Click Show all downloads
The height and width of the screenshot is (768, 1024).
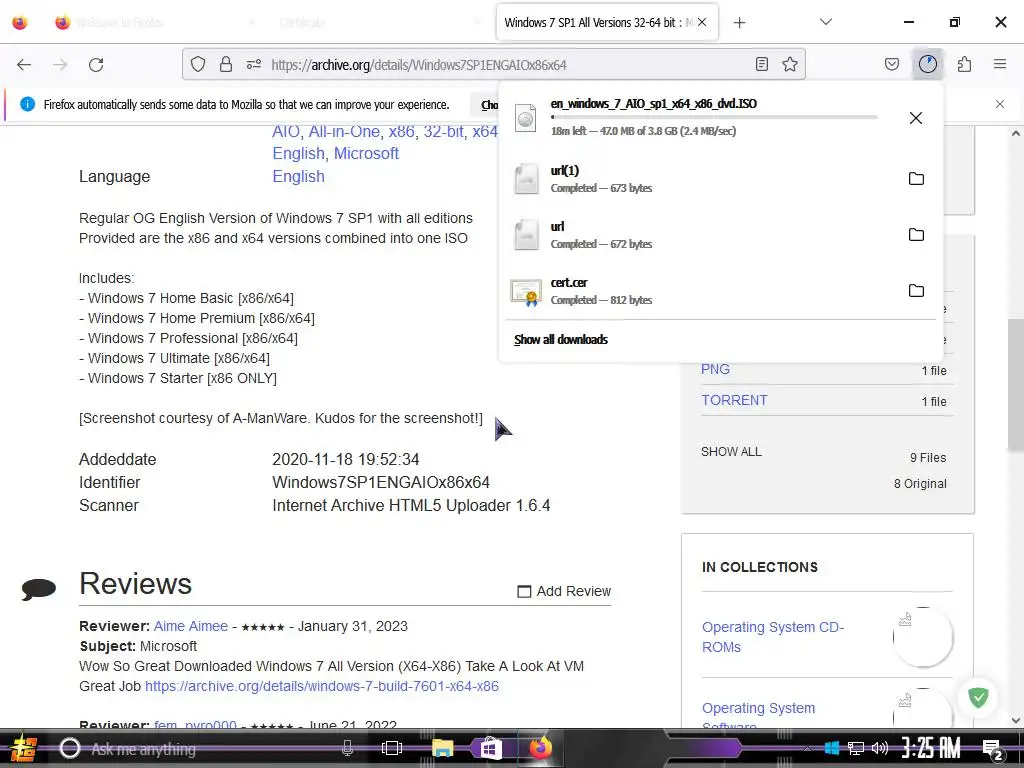point(561,340)
